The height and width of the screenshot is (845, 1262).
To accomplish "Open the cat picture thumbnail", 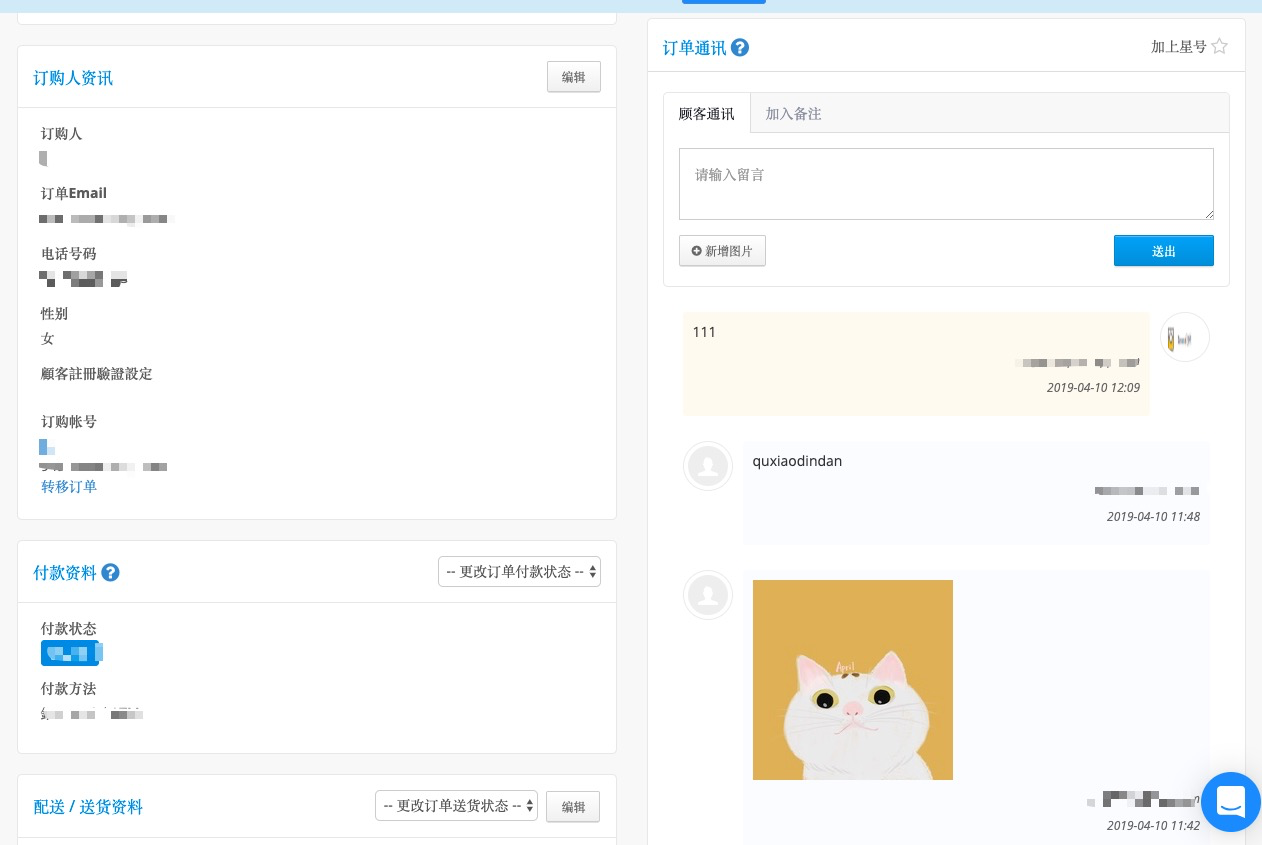I will [853, 680].
